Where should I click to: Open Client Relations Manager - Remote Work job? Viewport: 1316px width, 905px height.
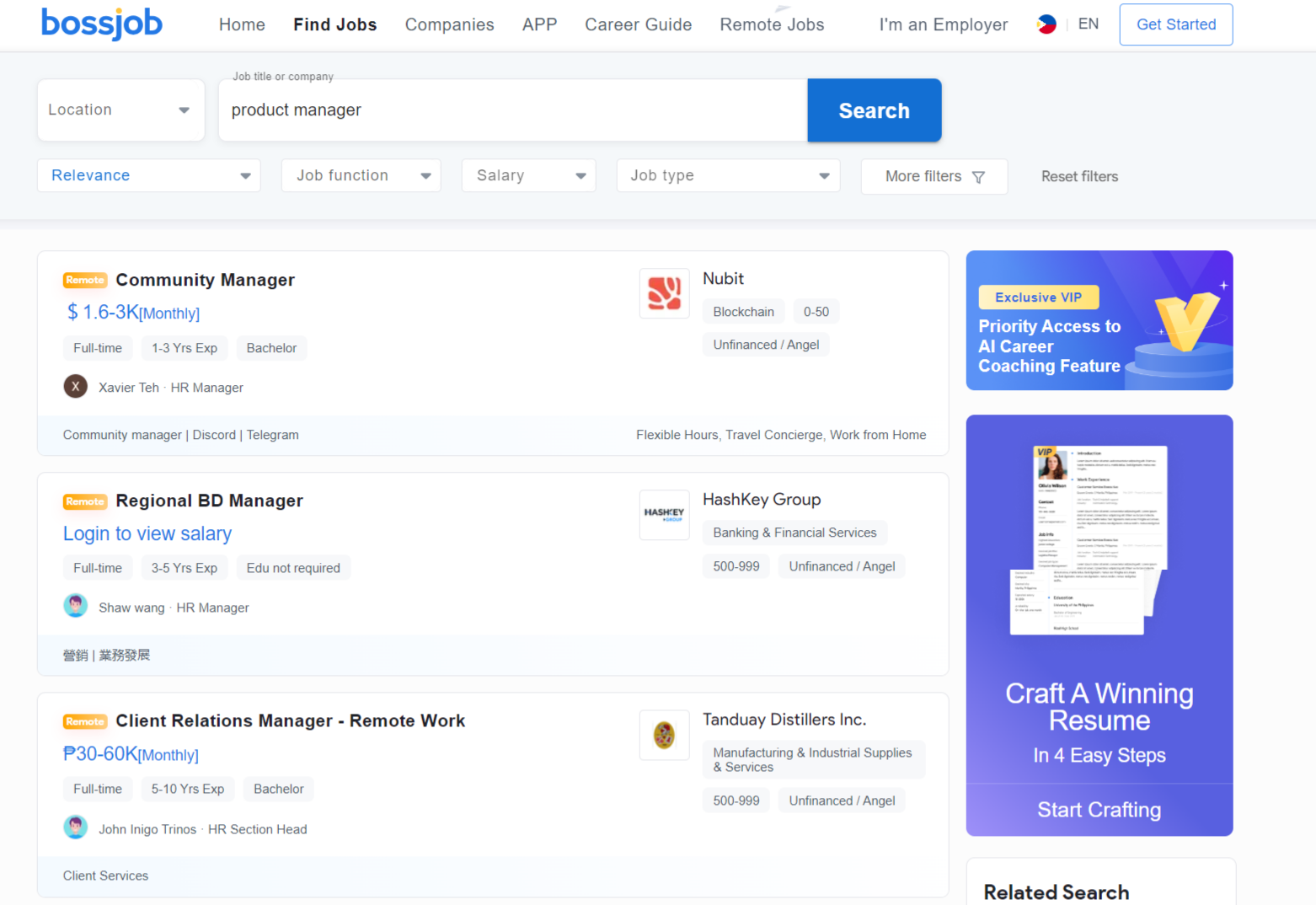[x=291, y=720]
